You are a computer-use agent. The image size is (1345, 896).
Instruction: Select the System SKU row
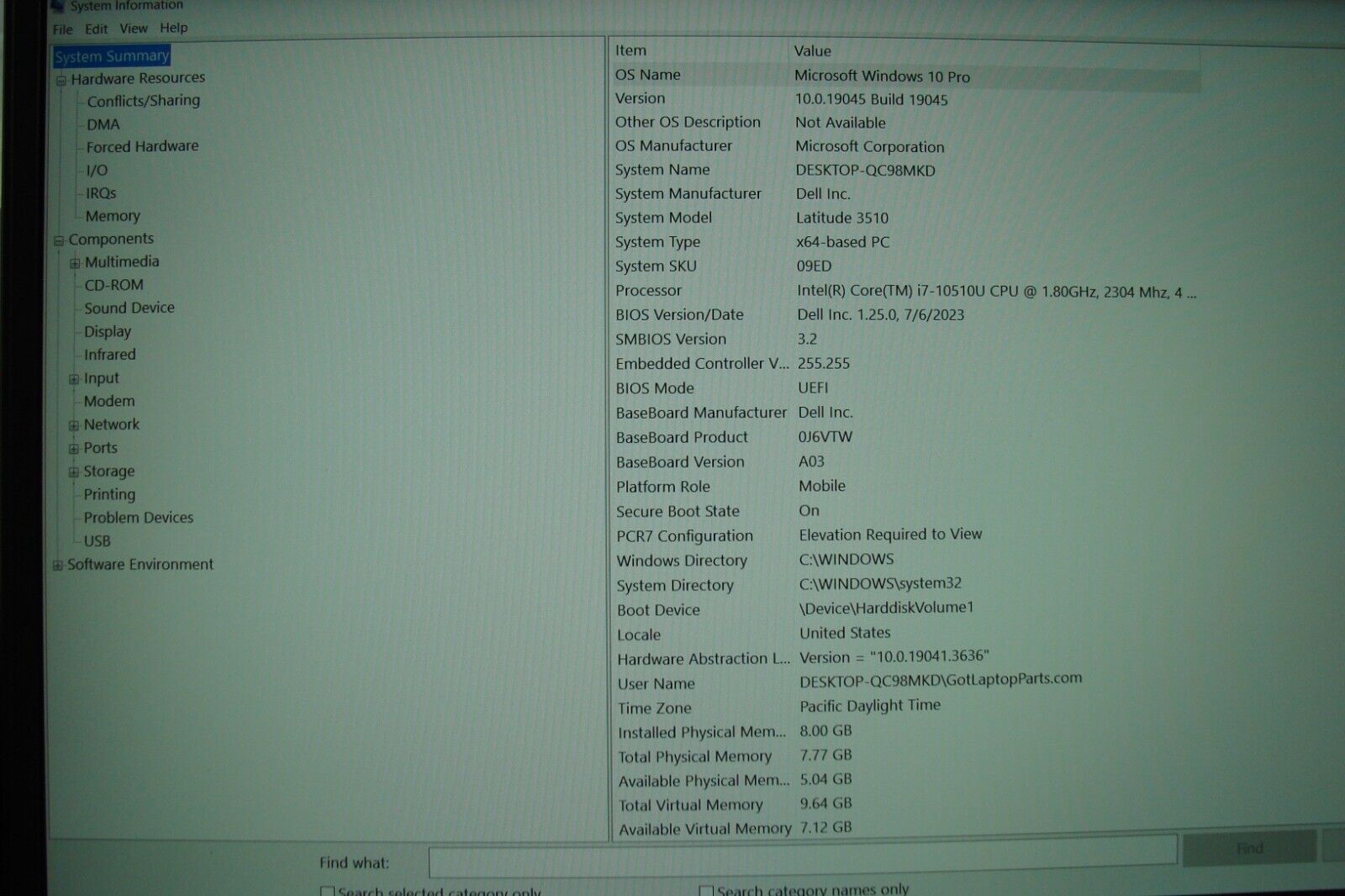click(x=905, y=266)
